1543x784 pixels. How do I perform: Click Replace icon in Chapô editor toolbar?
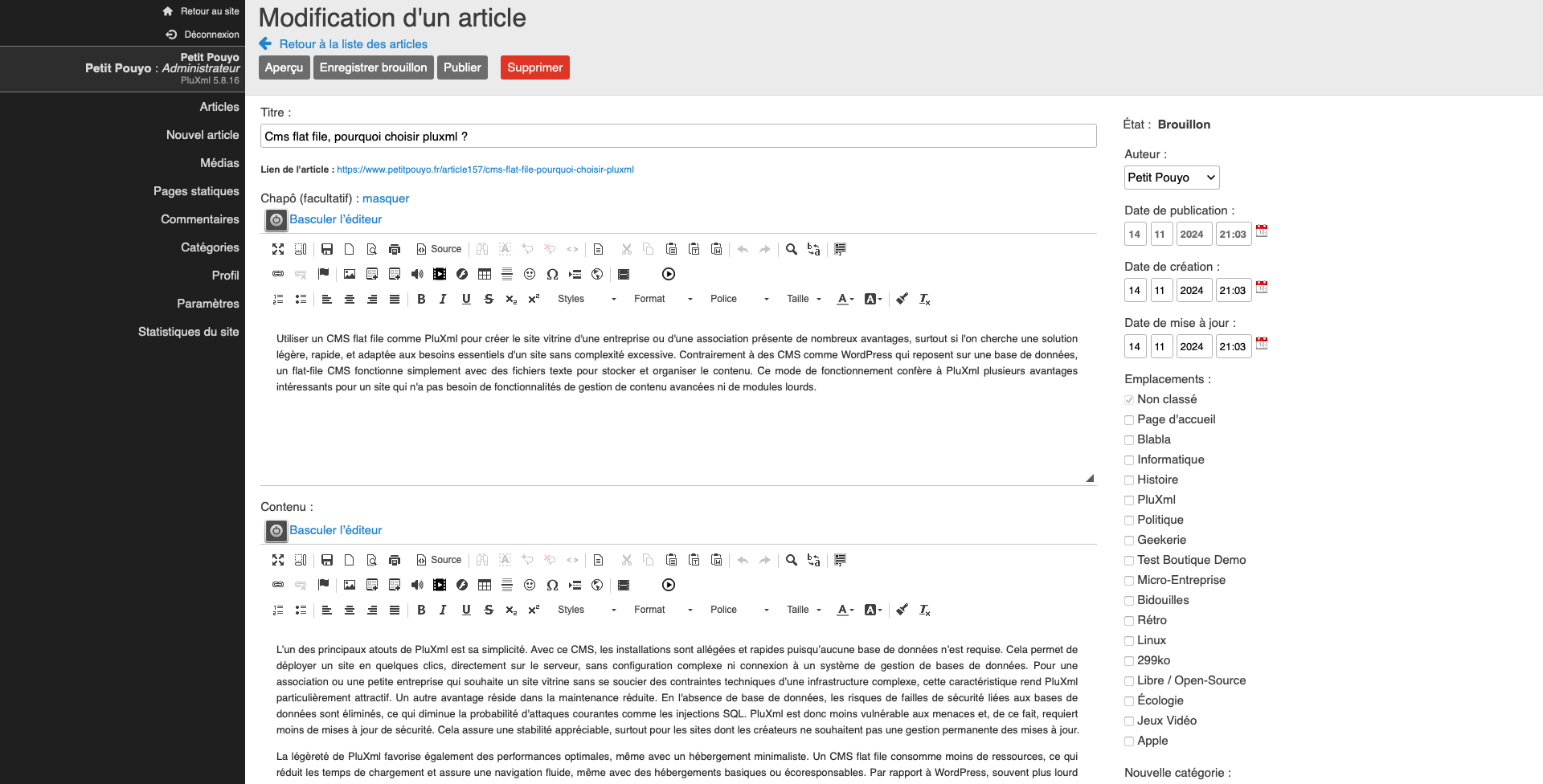(x=814, y=249)
